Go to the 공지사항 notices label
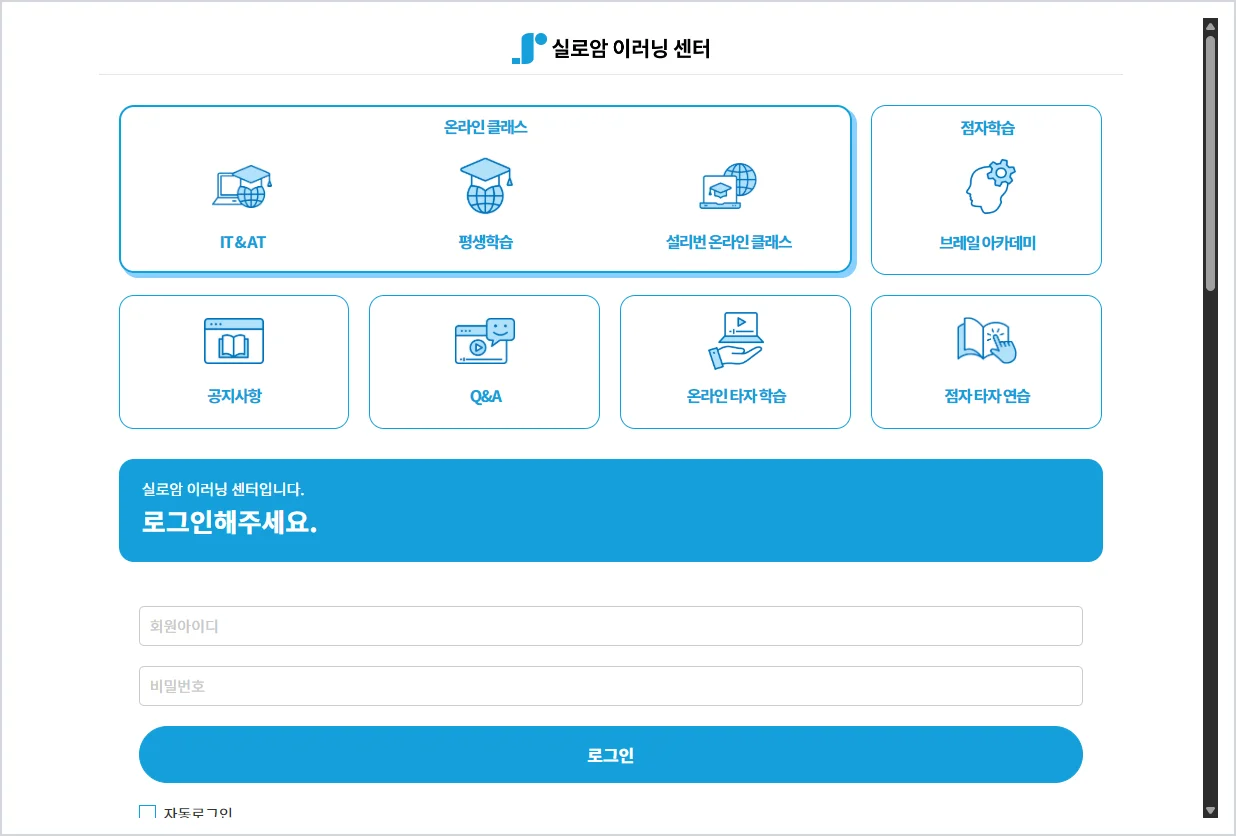The width and height of the screenshot is (1236, 836). click(x=234, y=396)
